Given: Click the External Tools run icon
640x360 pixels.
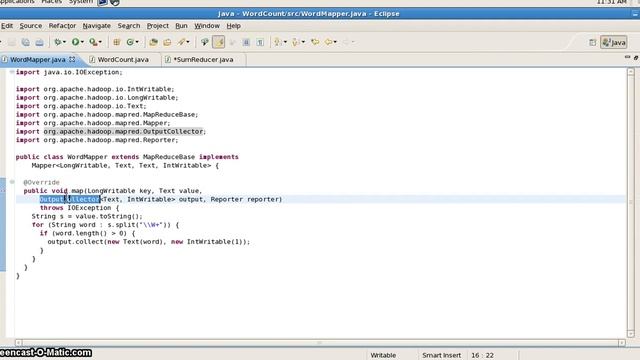Looking at the screenshot, I should click(x=93, y=42).
